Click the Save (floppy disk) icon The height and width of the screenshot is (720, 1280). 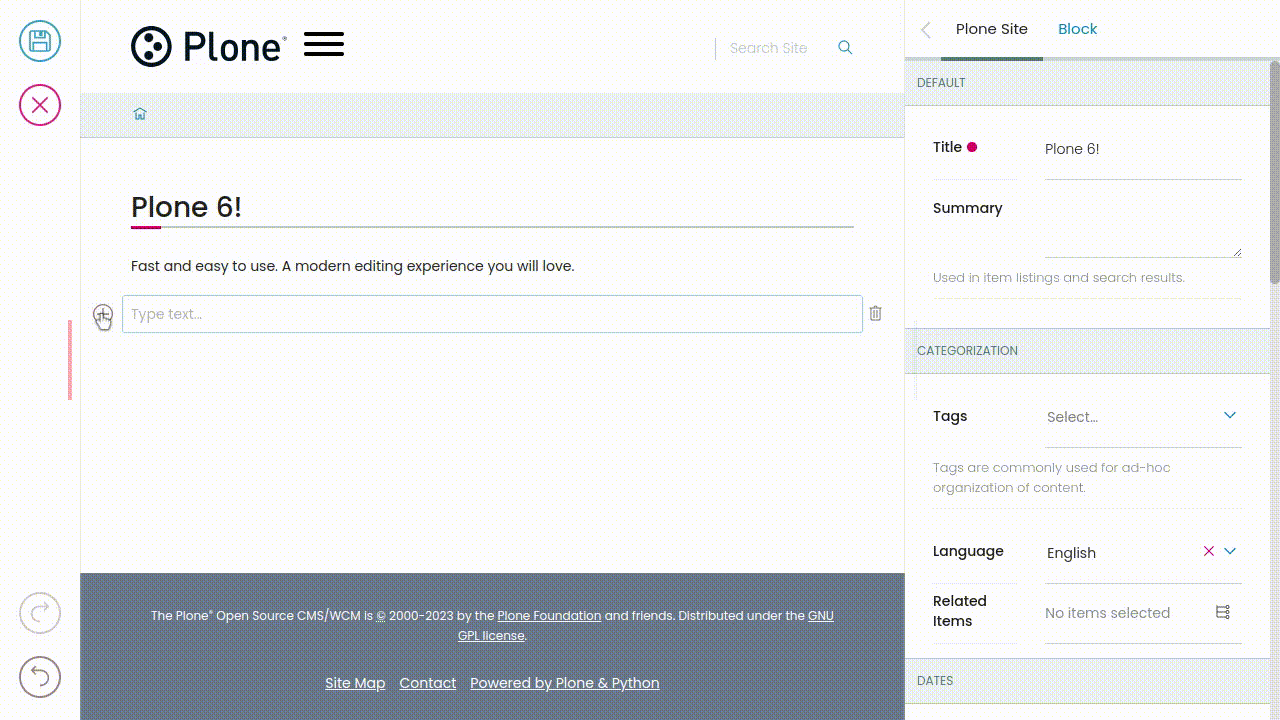(40, 41)
